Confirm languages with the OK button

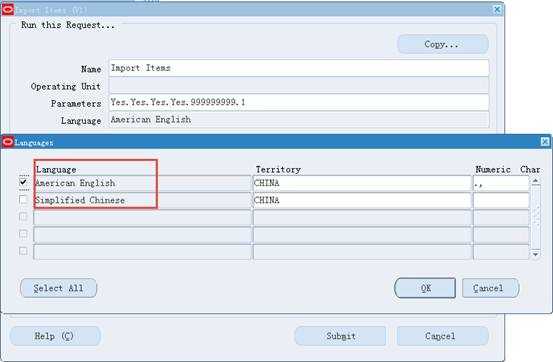[425, 288]
